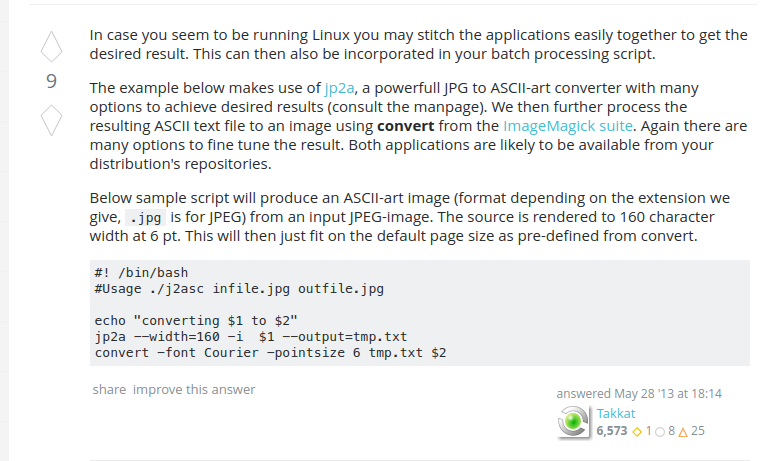Click the bold word convert in the paragraph
Screen dimensions: 771x461
pyautogui.click(x=406, y=126)
